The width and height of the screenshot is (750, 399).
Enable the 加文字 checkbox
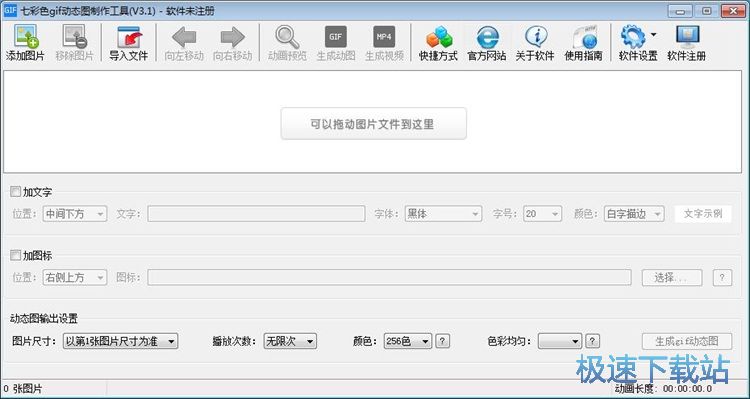click(15, 192)
